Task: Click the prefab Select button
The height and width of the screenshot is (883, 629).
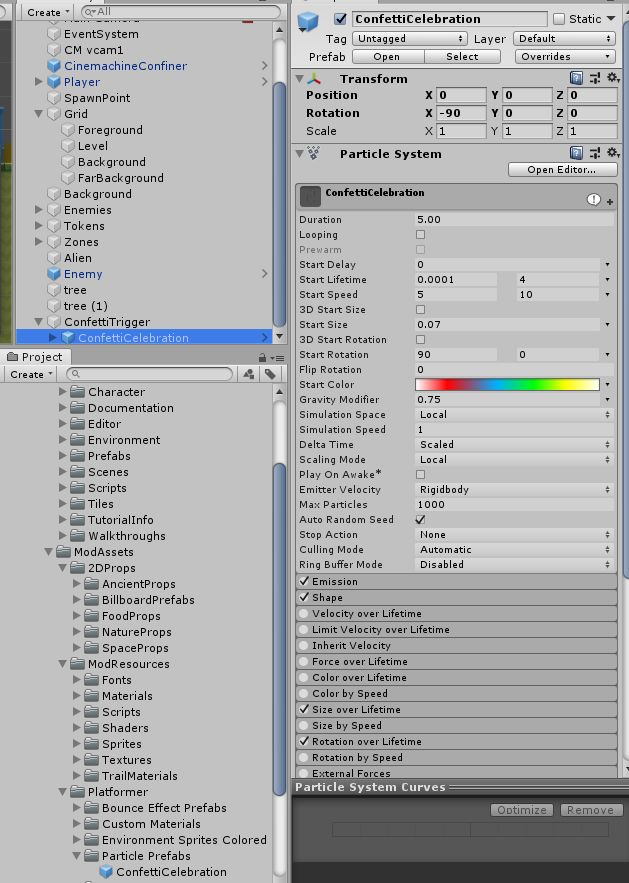Action: coord(462,57)
